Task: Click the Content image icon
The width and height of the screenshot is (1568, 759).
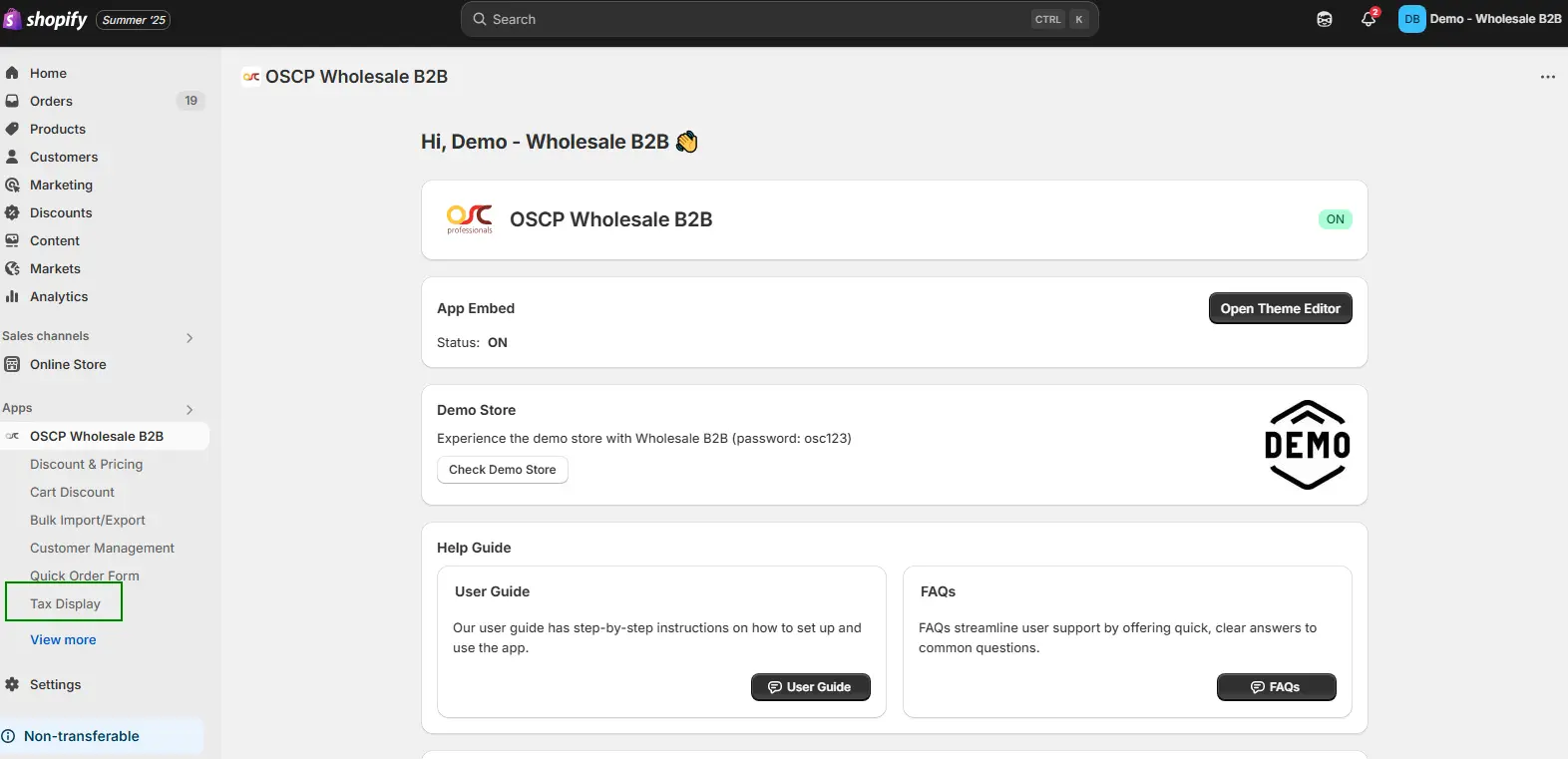Action: [x=12, y=240]
